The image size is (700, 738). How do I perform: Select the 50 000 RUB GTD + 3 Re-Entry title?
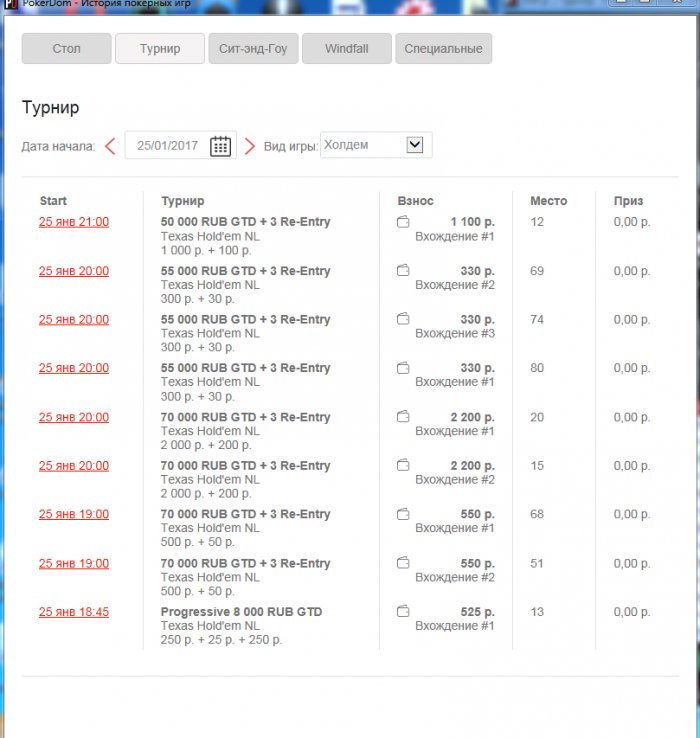(x=245, y=222)
